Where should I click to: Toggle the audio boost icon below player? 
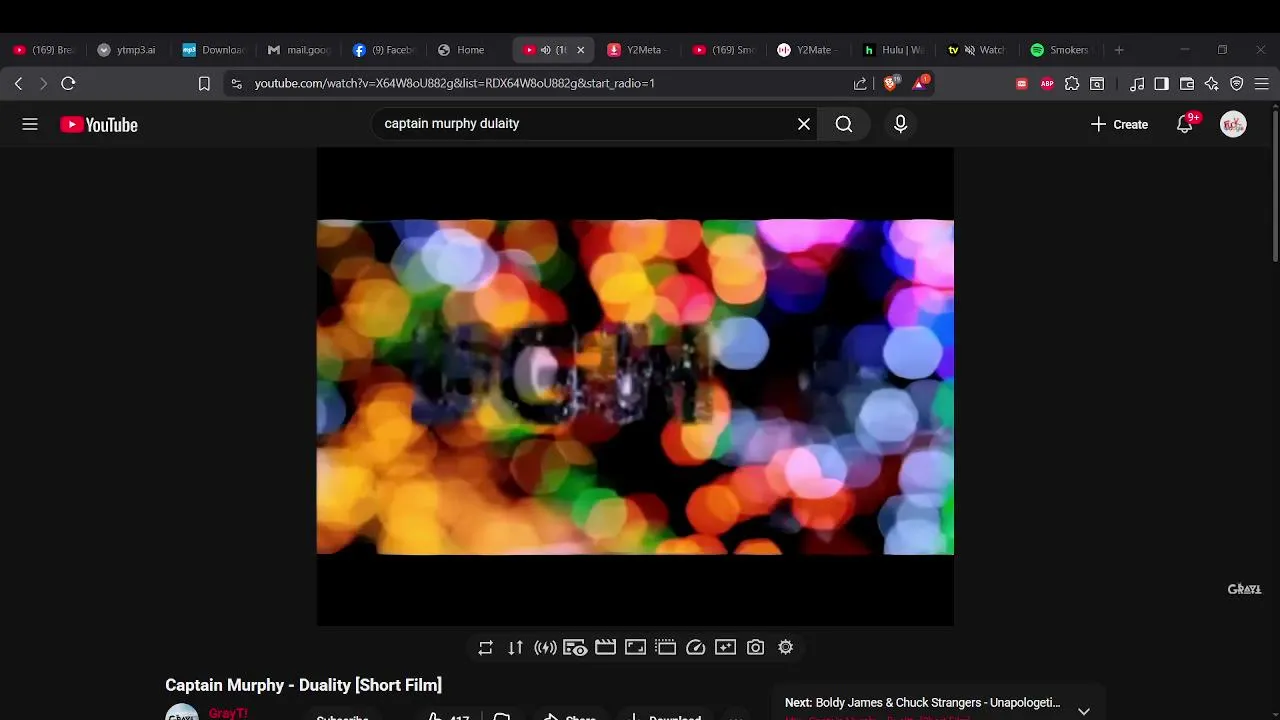coord(545,648)
